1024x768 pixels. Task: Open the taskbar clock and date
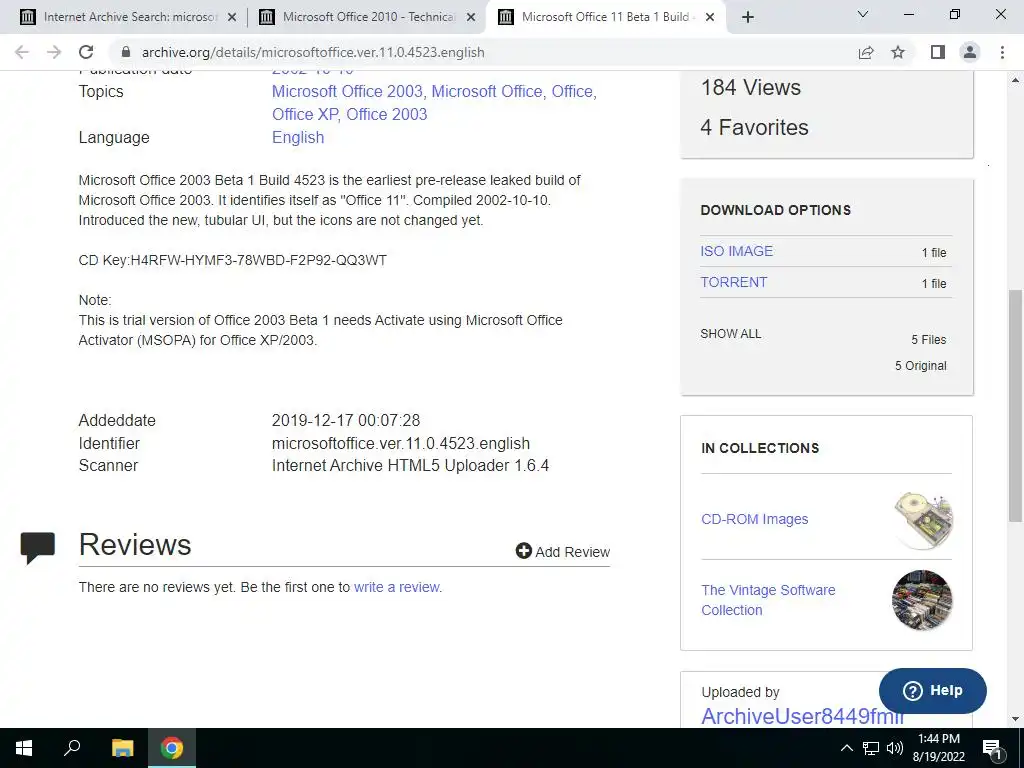938,748
